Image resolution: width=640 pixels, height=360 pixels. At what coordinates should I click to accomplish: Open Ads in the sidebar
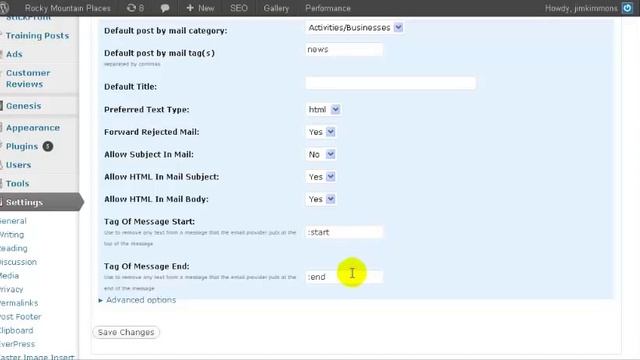point(14,54)
